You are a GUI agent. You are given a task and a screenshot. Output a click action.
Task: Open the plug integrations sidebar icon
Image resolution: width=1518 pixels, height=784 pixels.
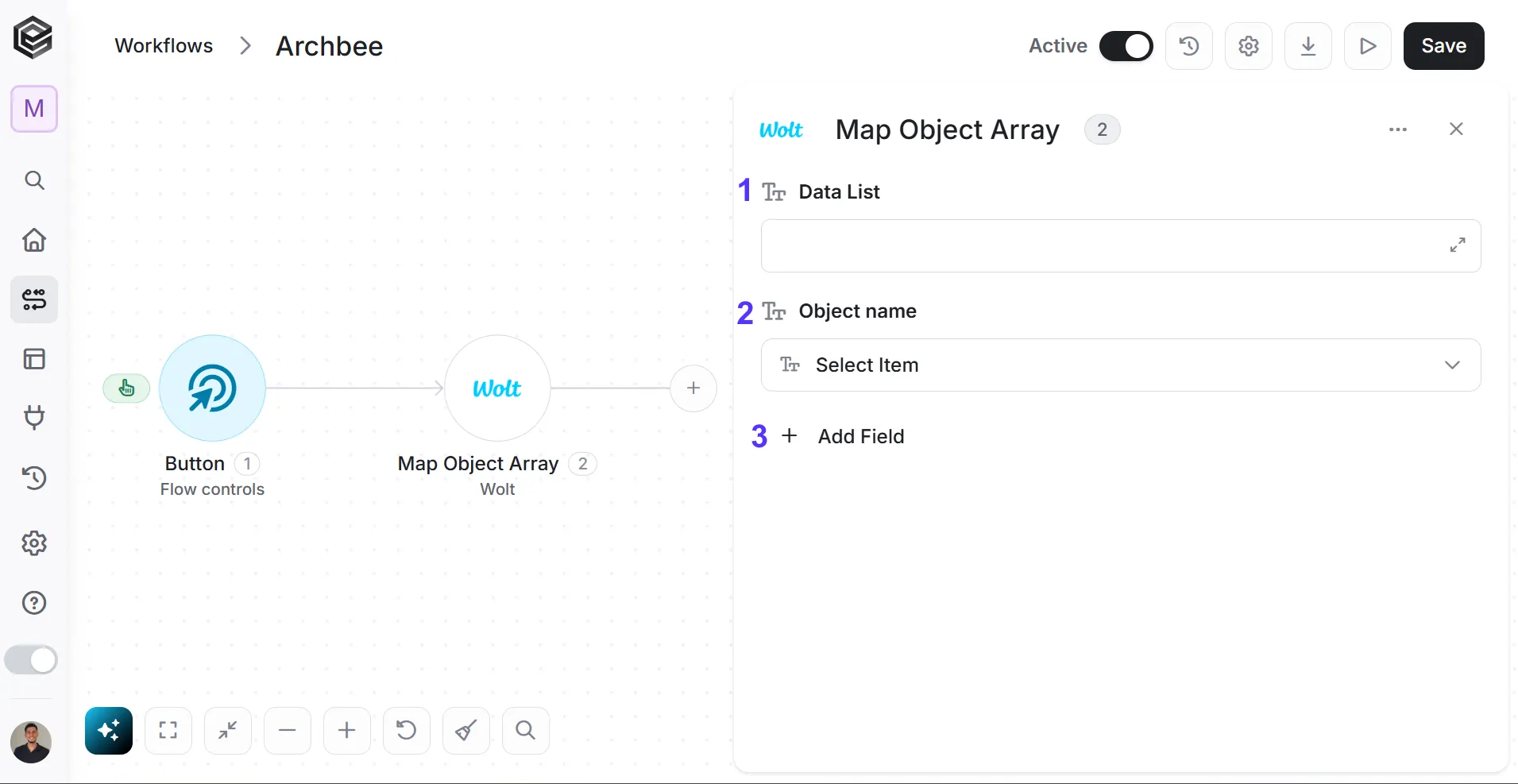[34, 417]
